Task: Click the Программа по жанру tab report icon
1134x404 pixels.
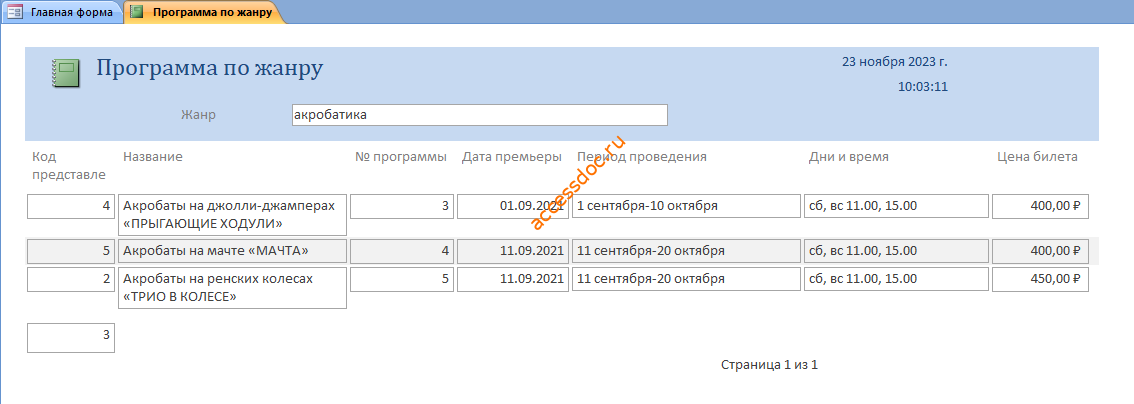Action: coord(137,12)
